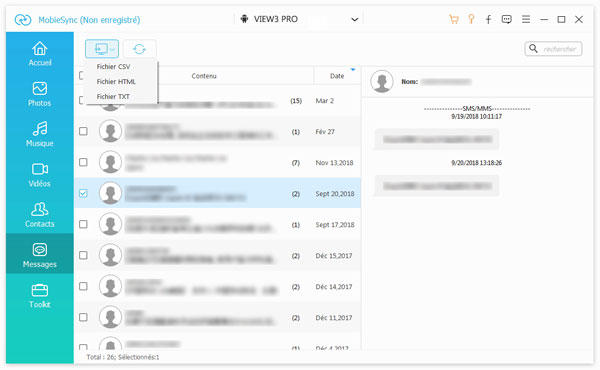Expand the VIEW3 PRO device dropdown
This screenshot has width=600, height=370.
pos(355,20)
